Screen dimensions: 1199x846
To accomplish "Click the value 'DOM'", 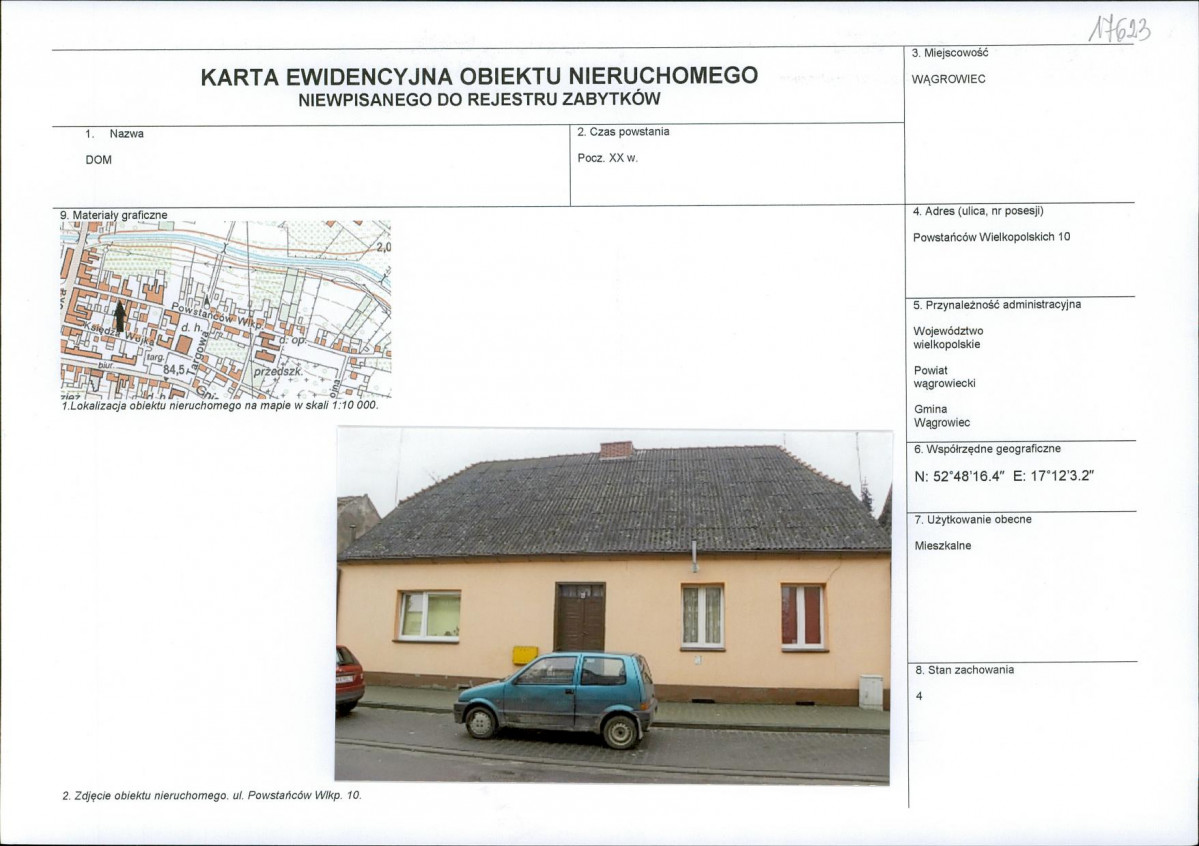I will point(99,160).
